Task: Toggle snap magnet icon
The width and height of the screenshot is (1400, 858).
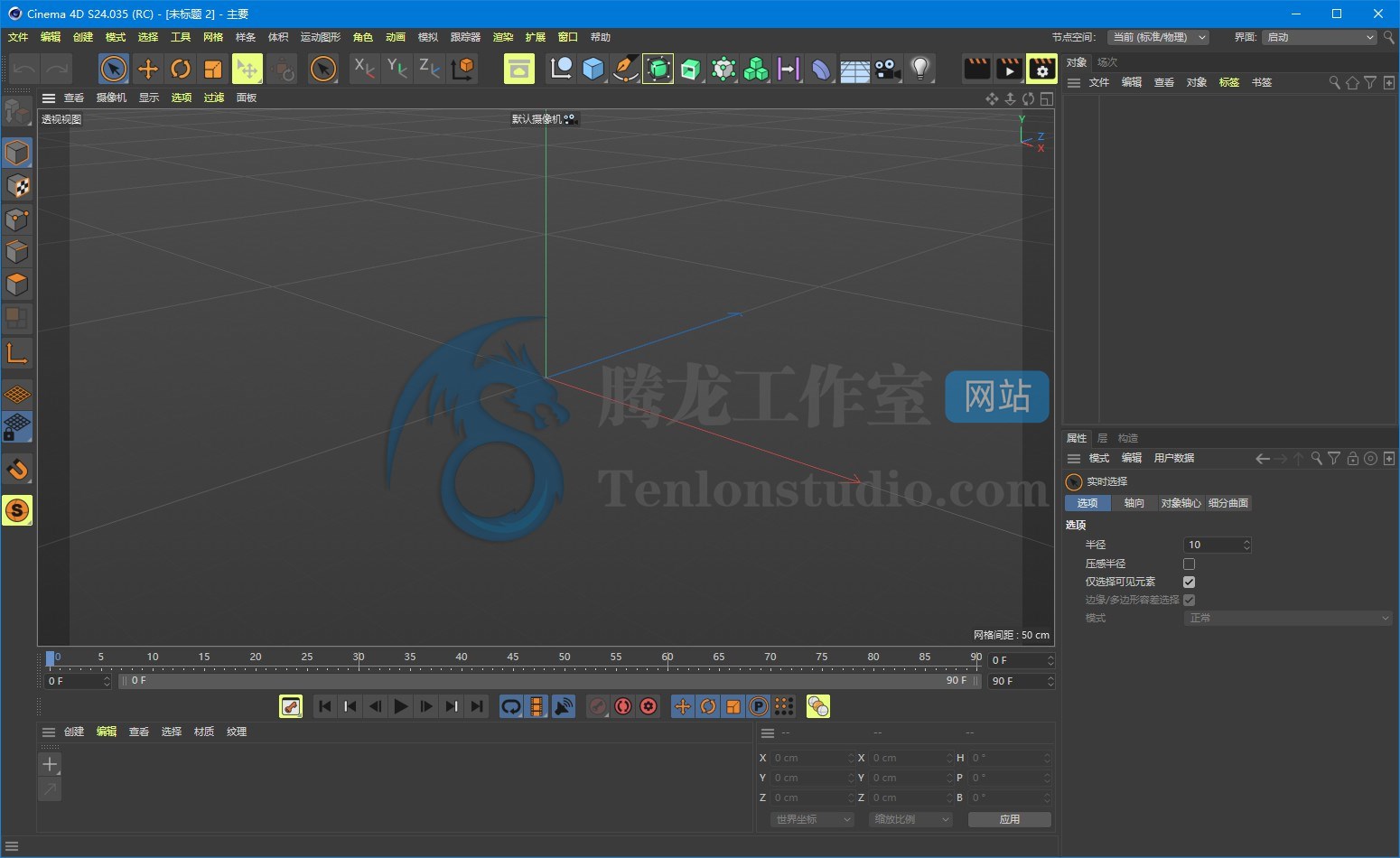Action: click(x=17, y=469)
